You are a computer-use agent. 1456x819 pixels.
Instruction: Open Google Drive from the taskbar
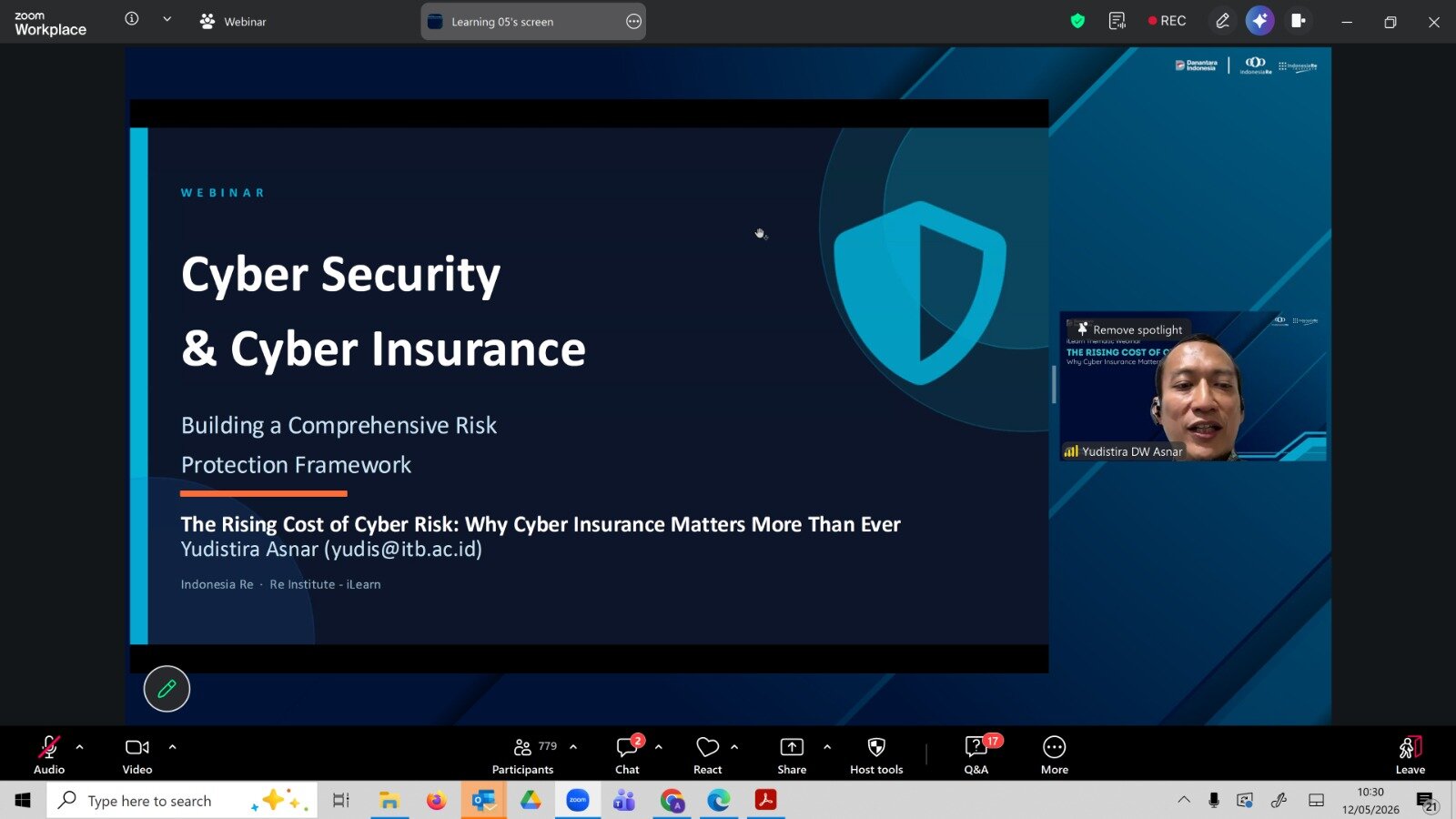click(x=531, y=800)
